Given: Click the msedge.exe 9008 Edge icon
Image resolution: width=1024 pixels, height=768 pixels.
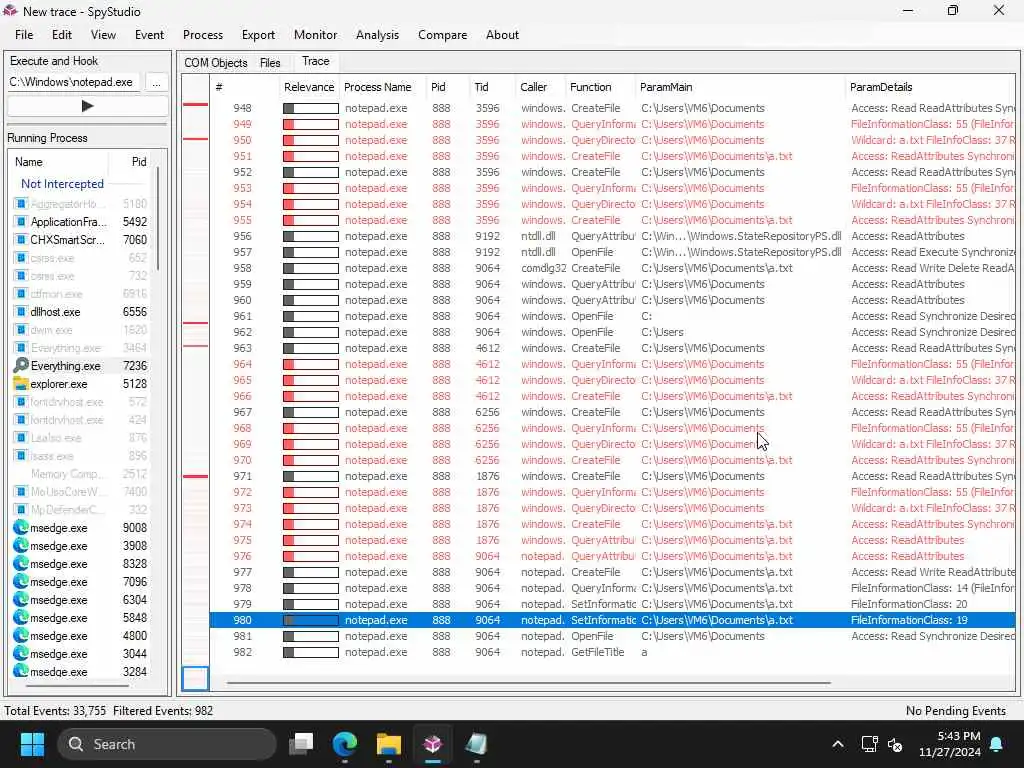Looking at the screenshot, I should point(21,528).
